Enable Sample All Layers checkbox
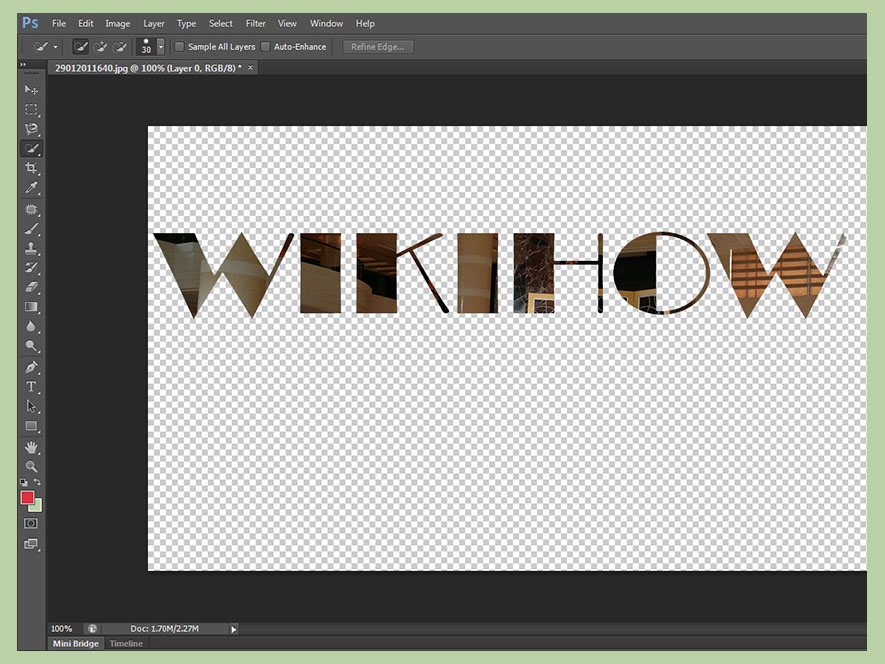 (179, 47)
